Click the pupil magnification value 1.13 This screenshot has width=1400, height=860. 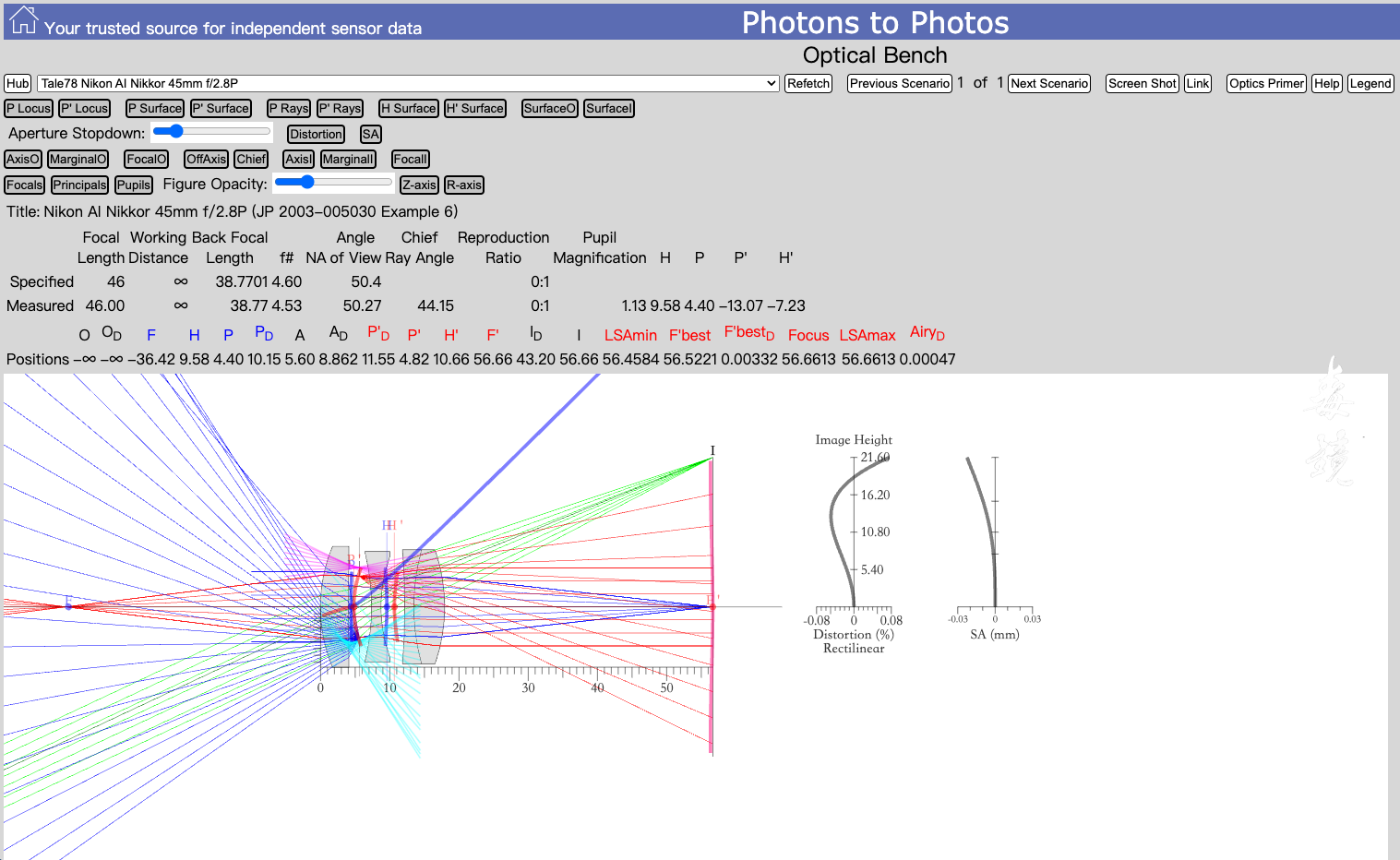point(634,305)
